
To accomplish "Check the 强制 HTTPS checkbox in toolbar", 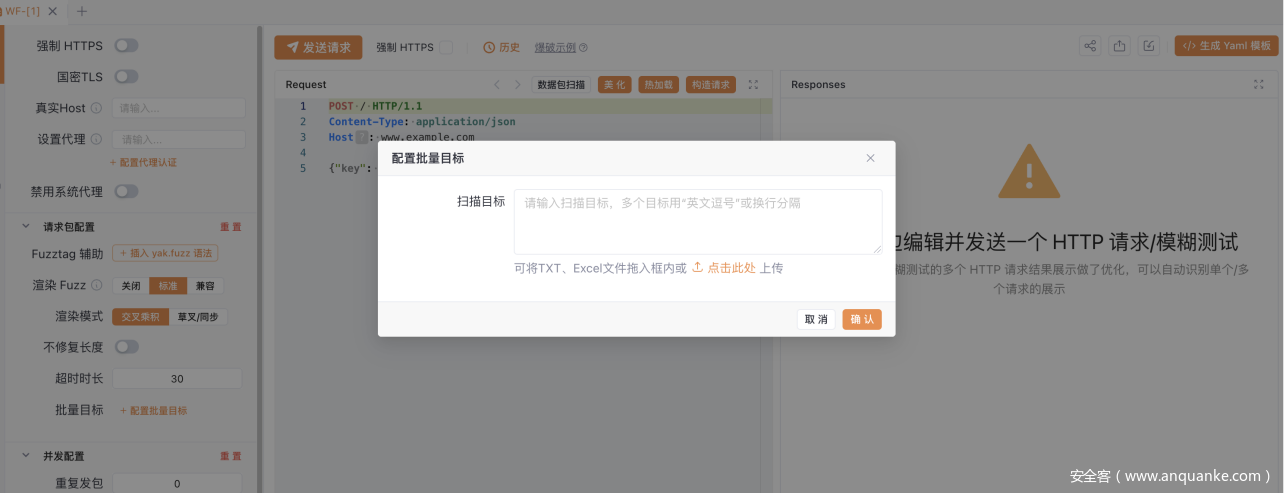I will click(446, 47).
